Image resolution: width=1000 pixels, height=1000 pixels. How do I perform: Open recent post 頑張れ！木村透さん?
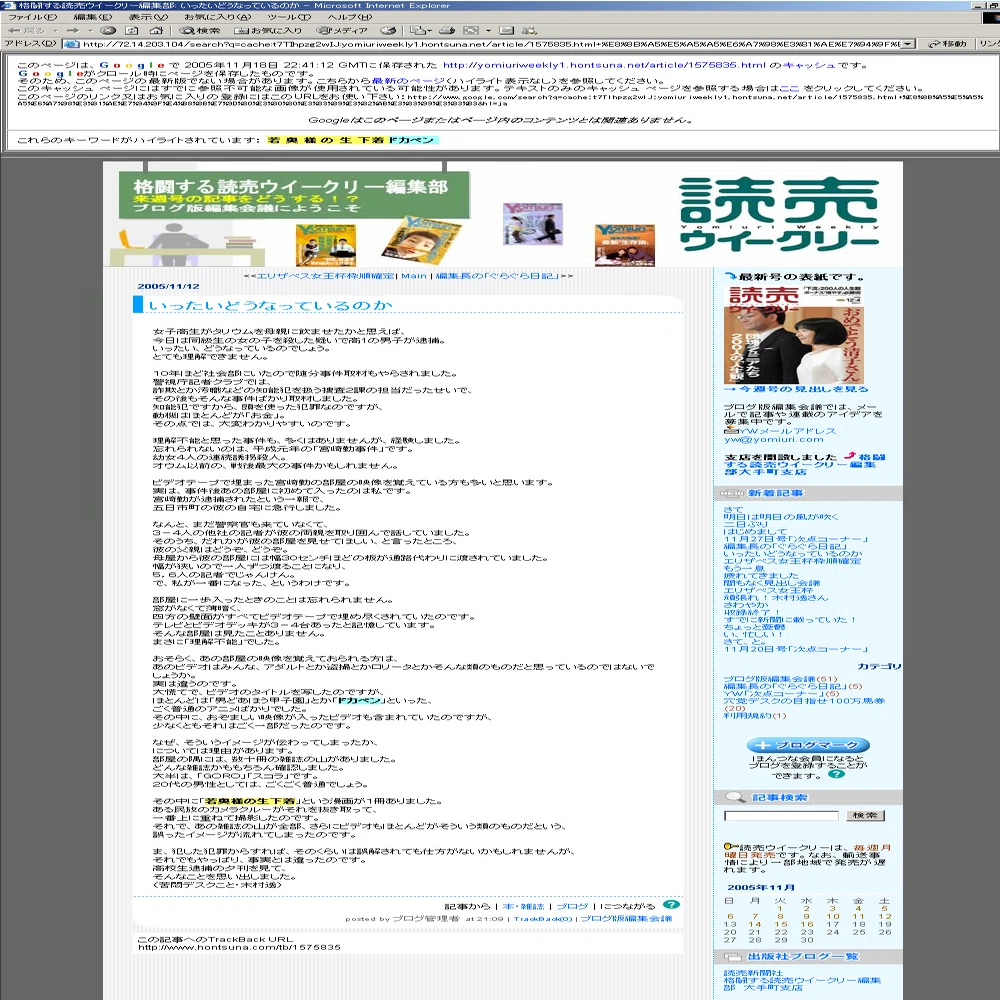coord(776,598)
